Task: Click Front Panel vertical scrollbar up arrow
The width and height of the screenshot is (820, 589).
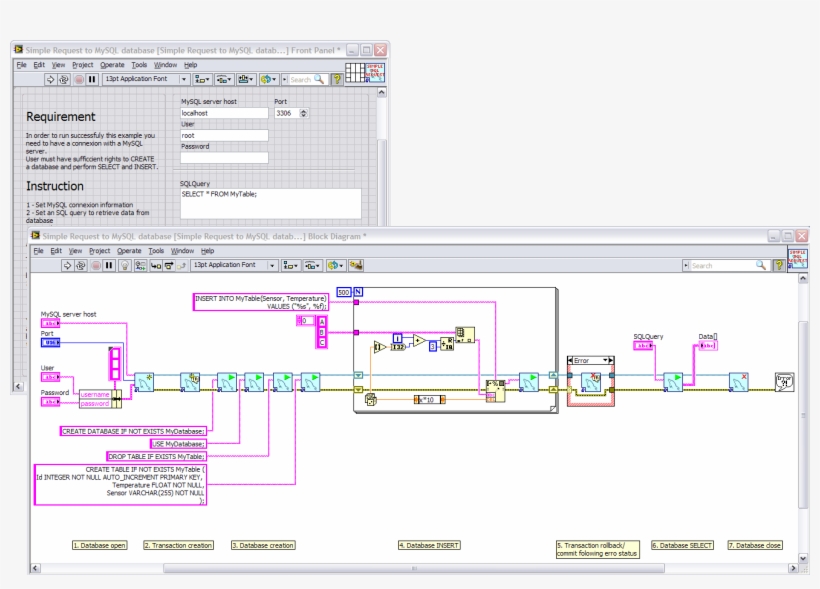Action: click(382, 92)
